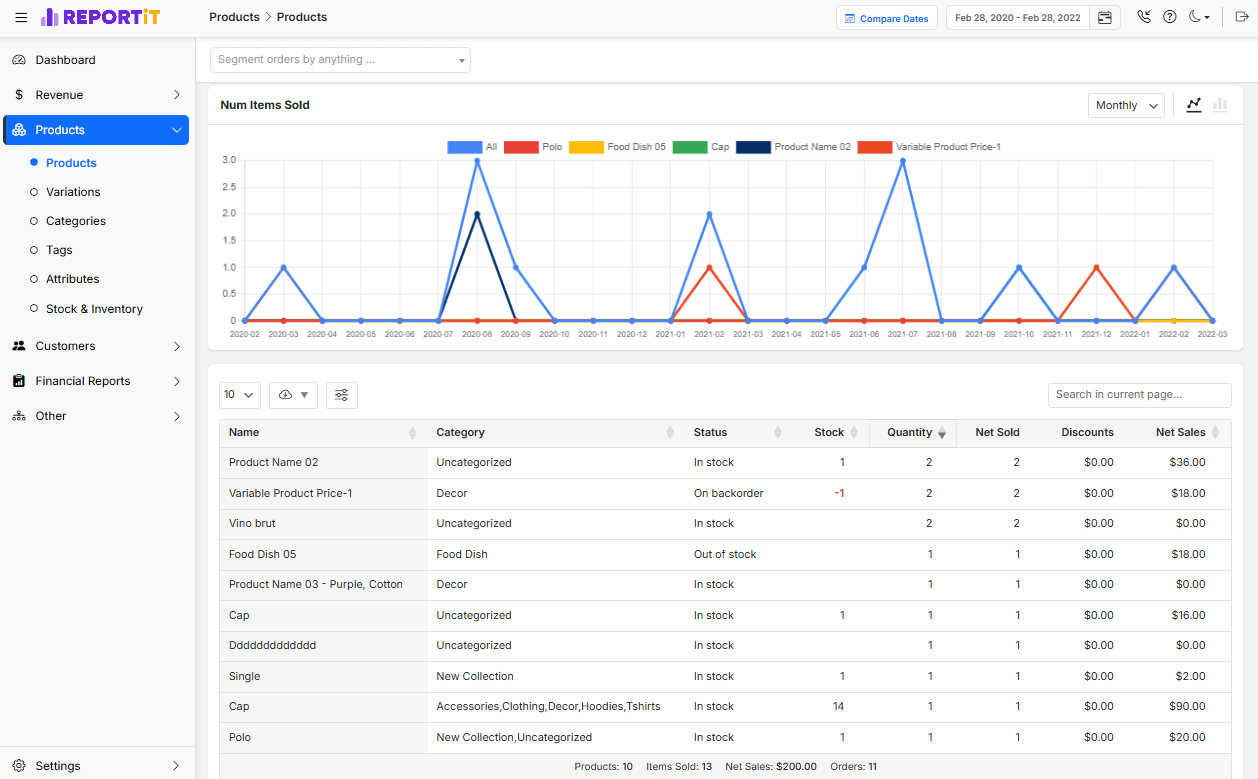Toggle Food Dish 05 yellow legend swatch

586,147
